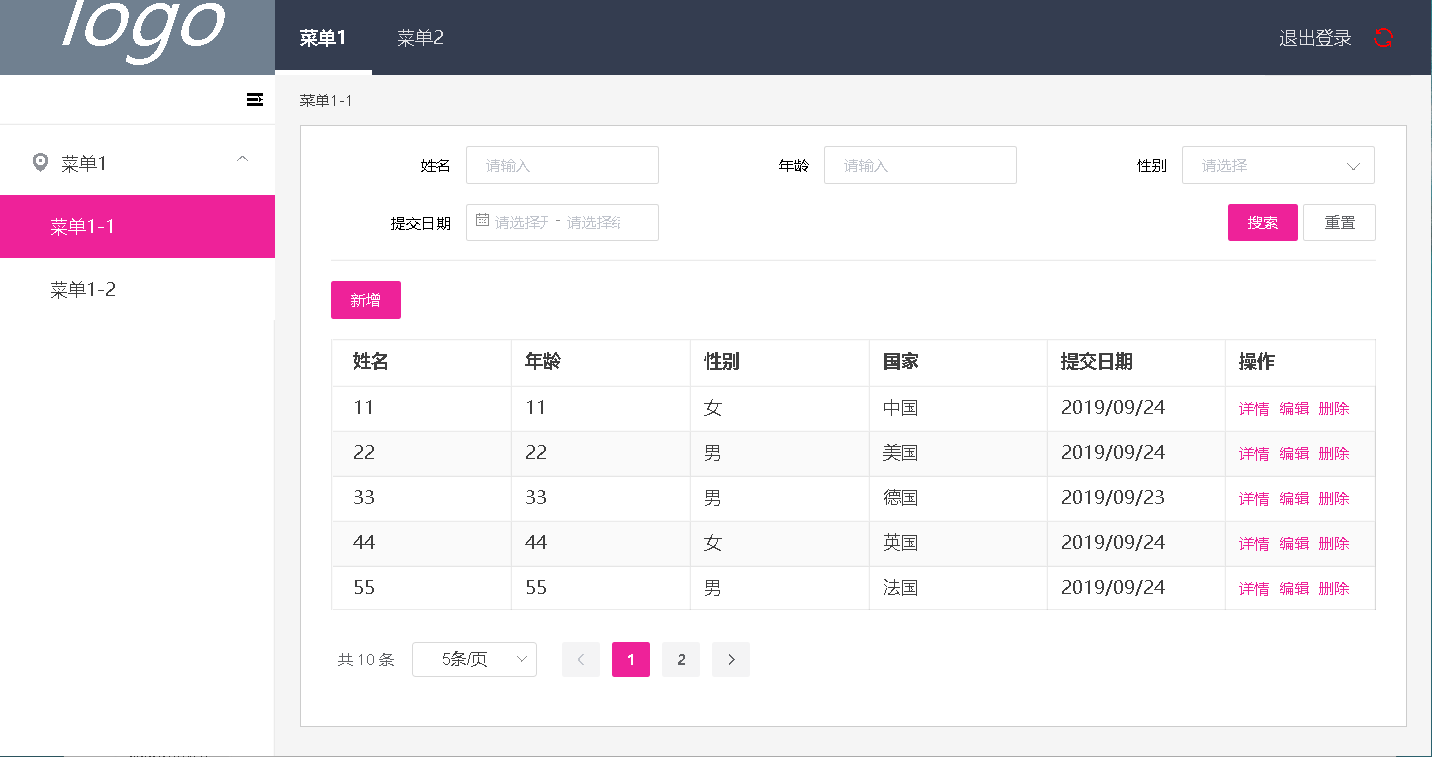Go to previous page arrow

point(581,659)
